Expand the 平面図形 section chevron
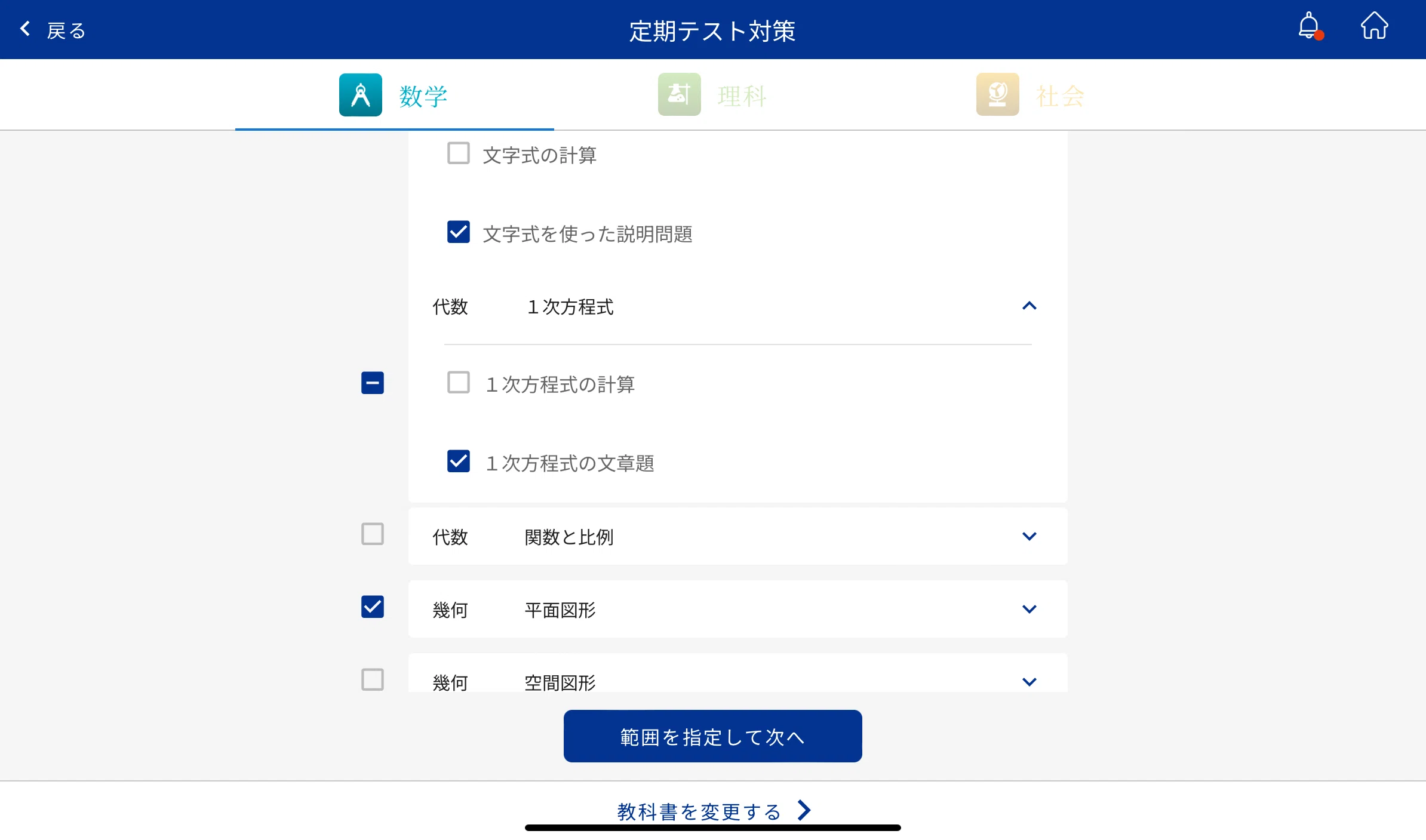 pyautogui.click(x=1029, y=610)
